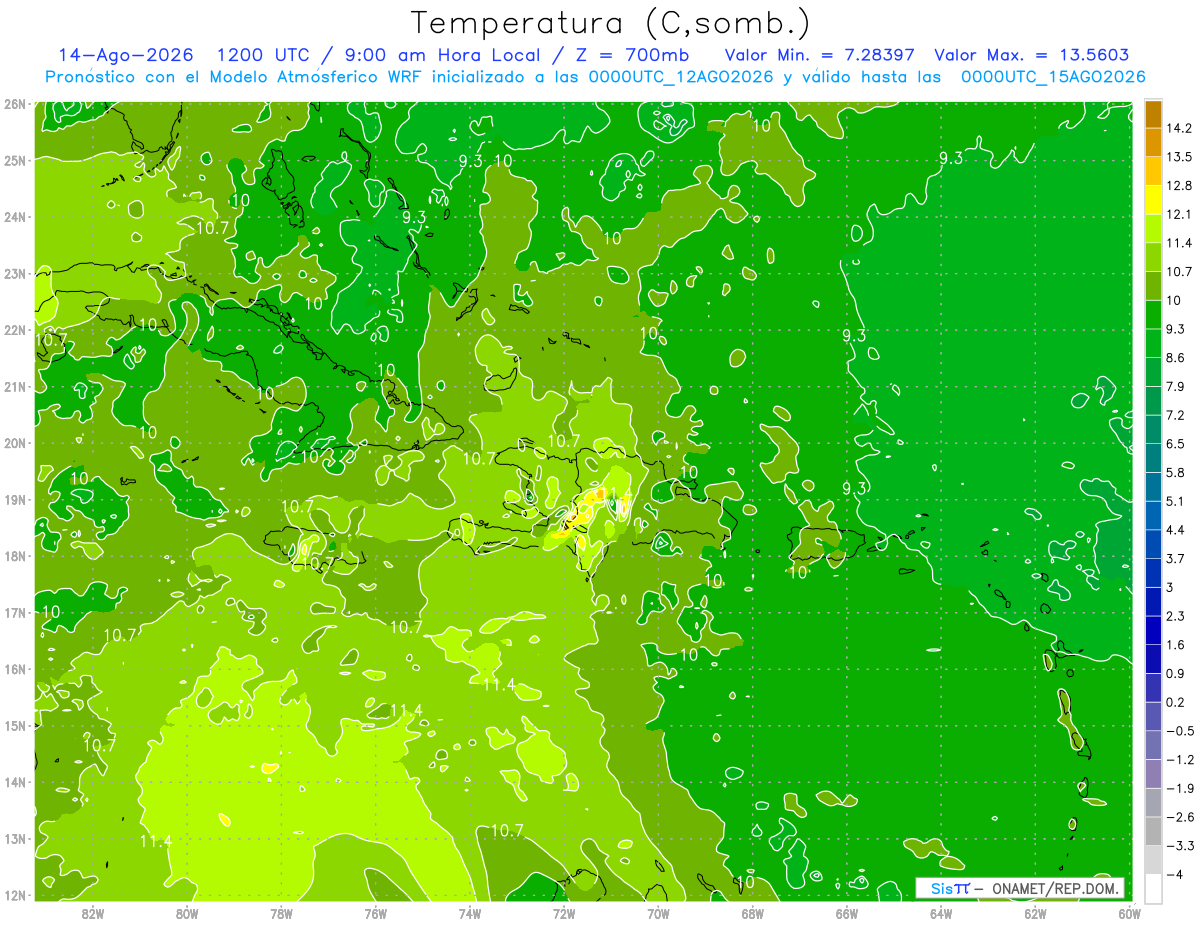This screenshot has height=927, width=1200.
Task: Click the 13.5 colorbar label
Action: 1178,157
